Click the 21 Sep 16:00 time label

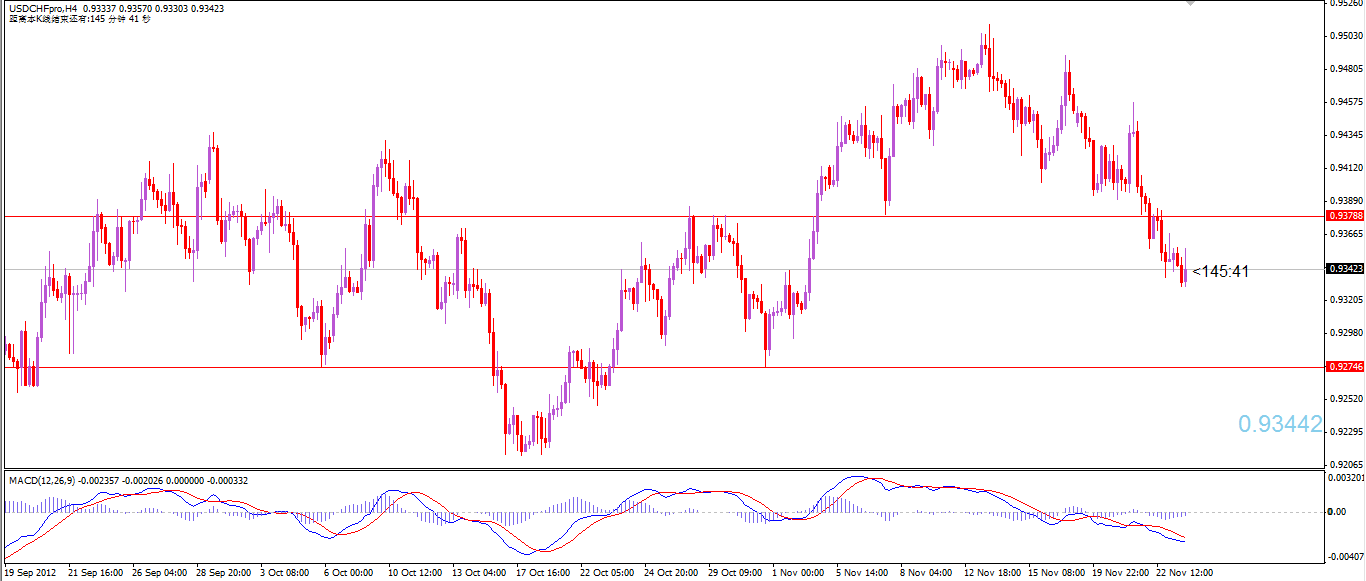pos(95,573)
